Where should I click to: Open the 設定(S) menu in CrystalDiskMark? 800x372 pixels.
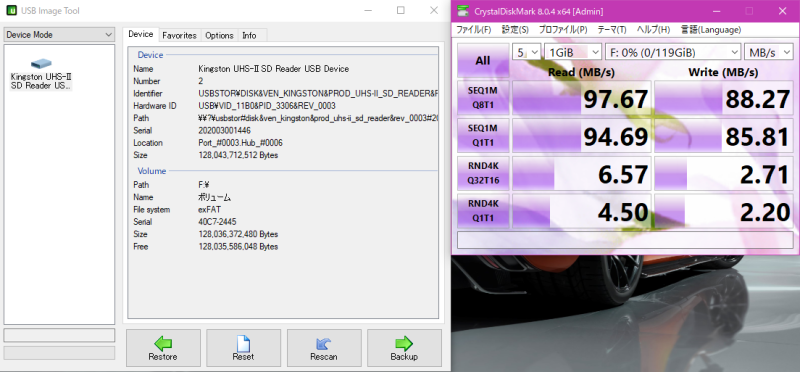515,30
